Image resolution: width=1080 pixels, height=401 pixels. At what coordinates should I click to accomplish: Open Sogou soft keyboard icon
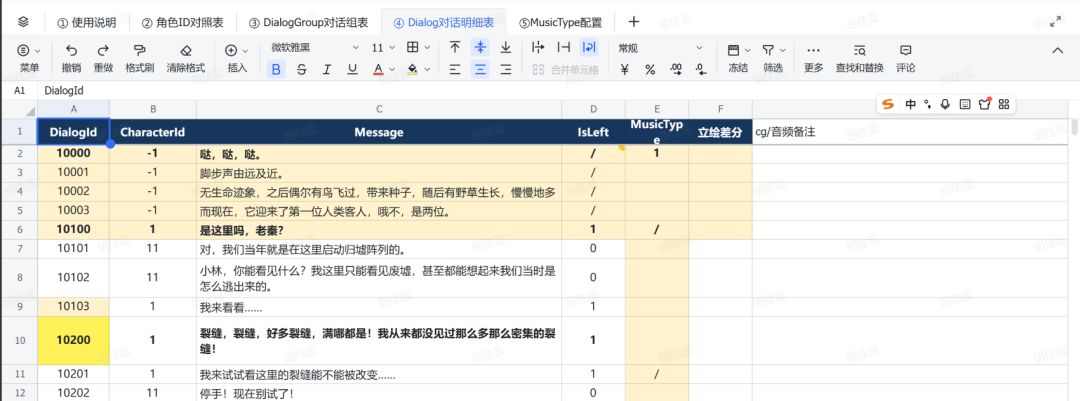coord(964,104)
